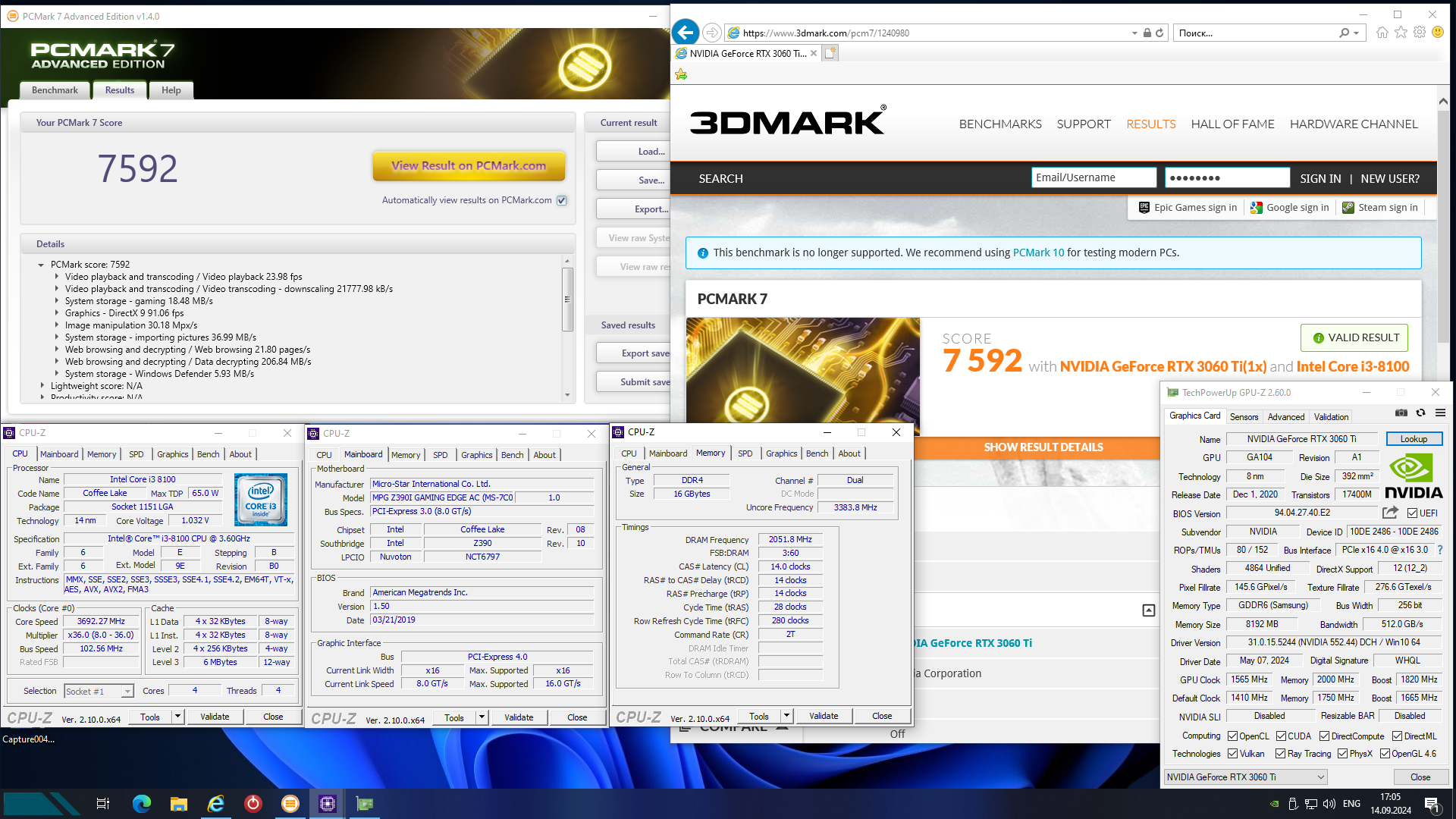Expand Graphics - DirectX 9 details row
Screen dimensions: 1456x819
pos(56,313)
